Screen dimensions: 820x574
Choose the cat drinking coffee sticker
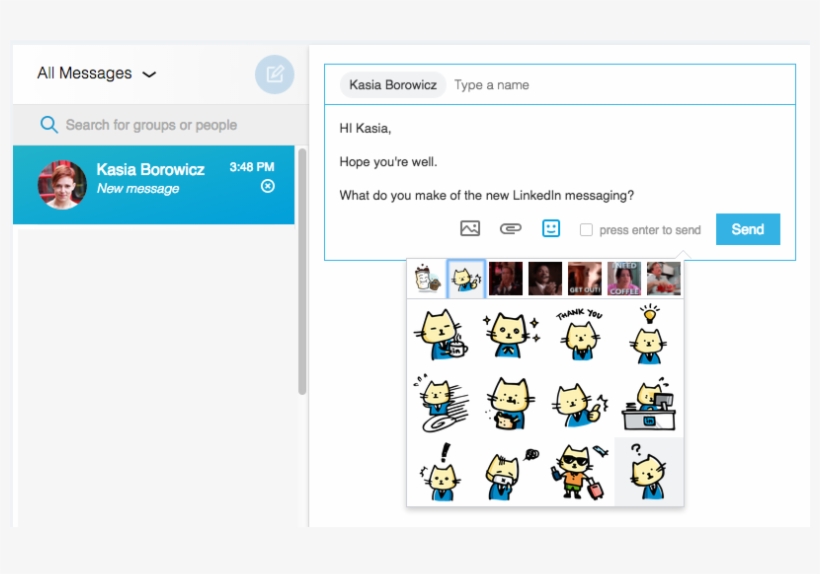441,335
